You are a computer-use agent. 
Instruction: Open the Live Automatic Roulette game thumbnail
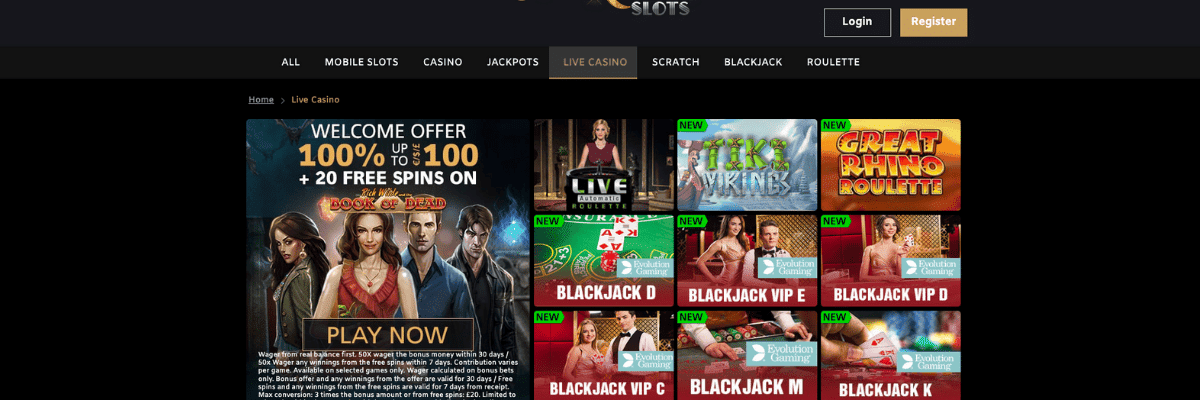[603, 165]
